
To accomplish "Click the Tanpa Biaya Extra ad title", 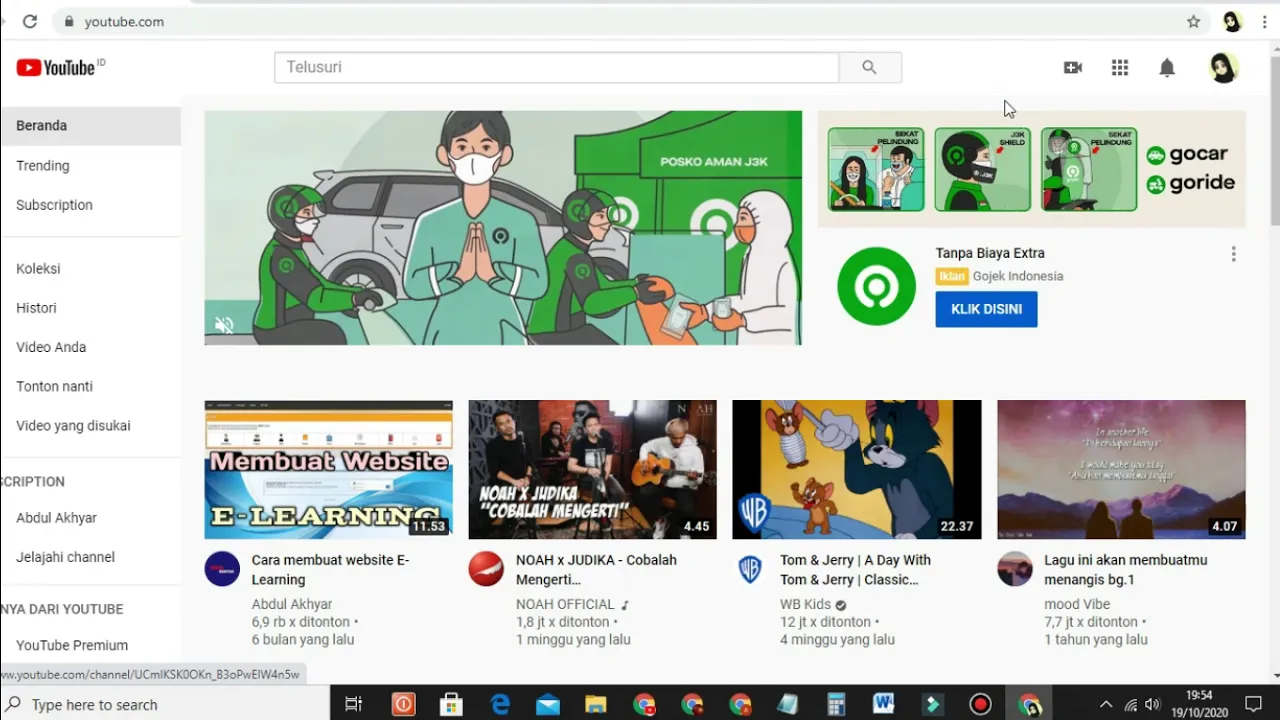I will click(990, 253).
